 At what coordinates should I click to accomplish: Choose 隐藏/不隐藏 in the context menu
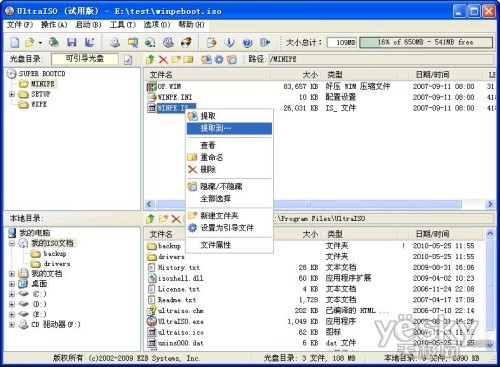[x=229, y=187]
